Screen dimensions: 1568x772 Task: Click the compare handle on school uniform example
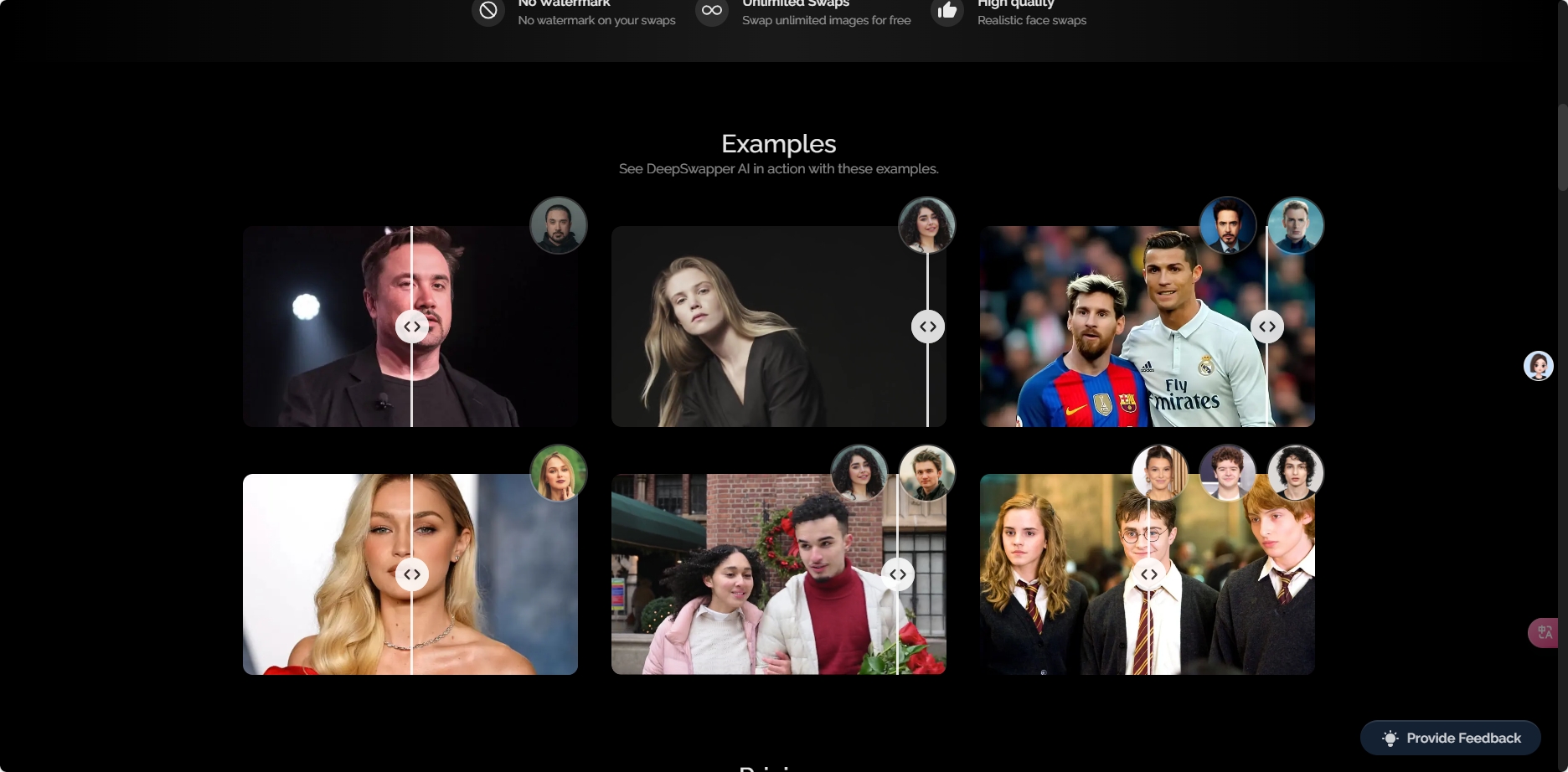click(x=1149, y=574)
